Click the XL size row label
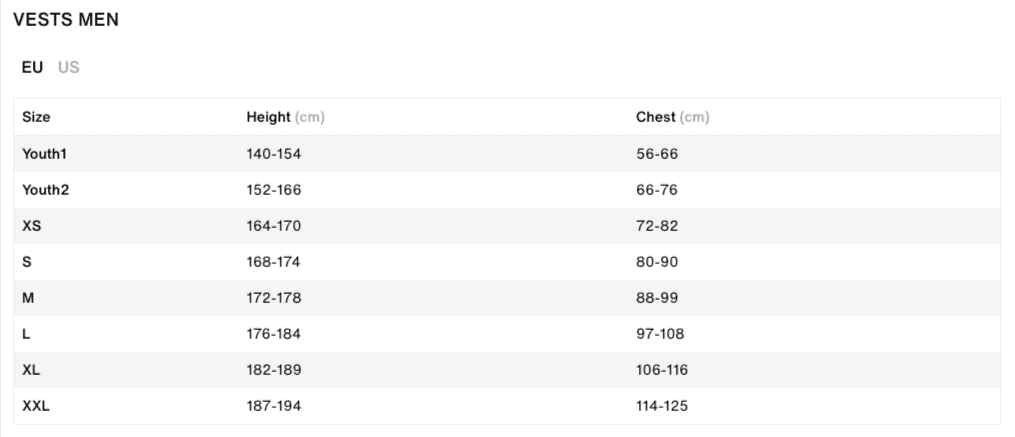The image size is (1015, 437). (32, 370)
